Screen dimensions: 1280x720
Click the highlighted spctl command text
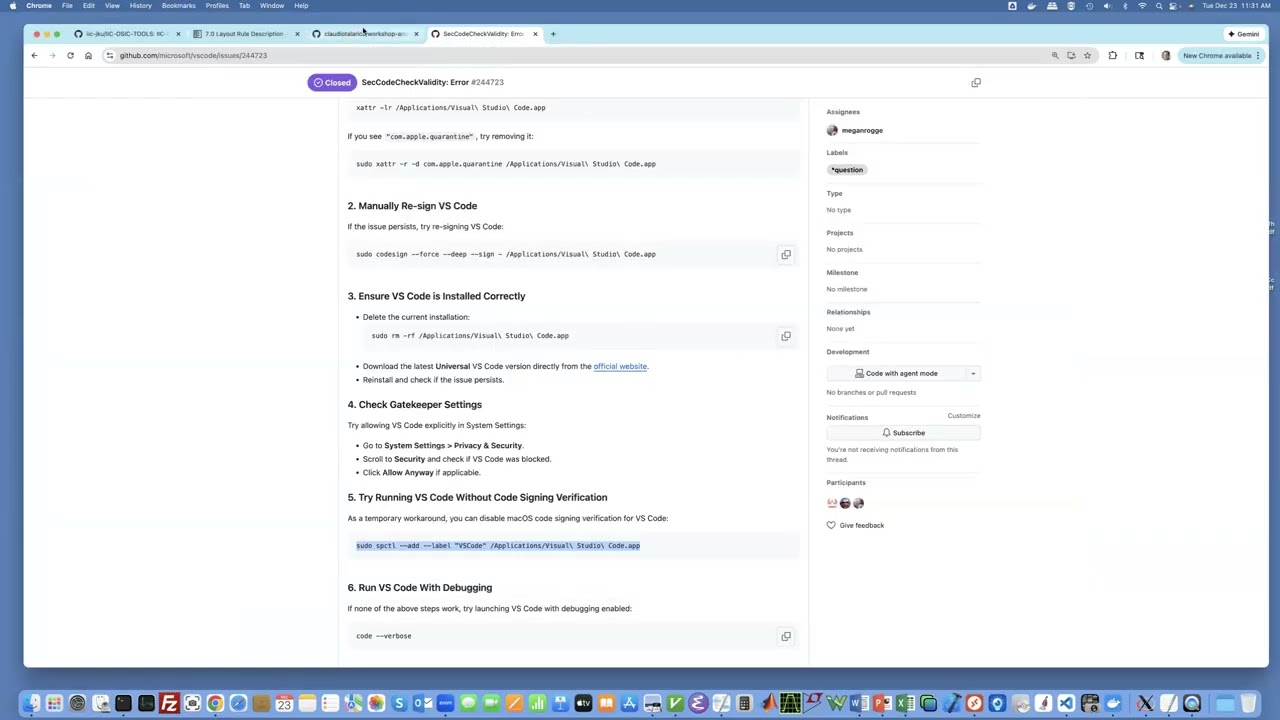pyautogui.click(x=498, y=546)
